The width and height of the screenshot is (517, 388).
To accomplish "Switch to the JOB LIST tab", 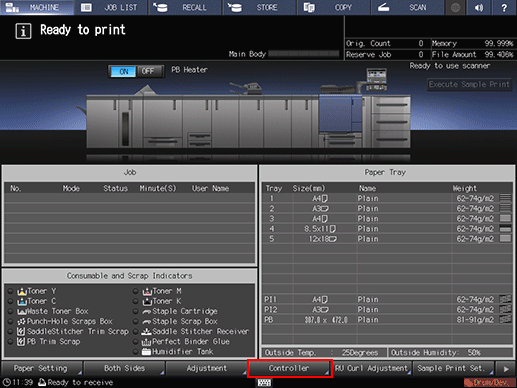I will 111,7.
